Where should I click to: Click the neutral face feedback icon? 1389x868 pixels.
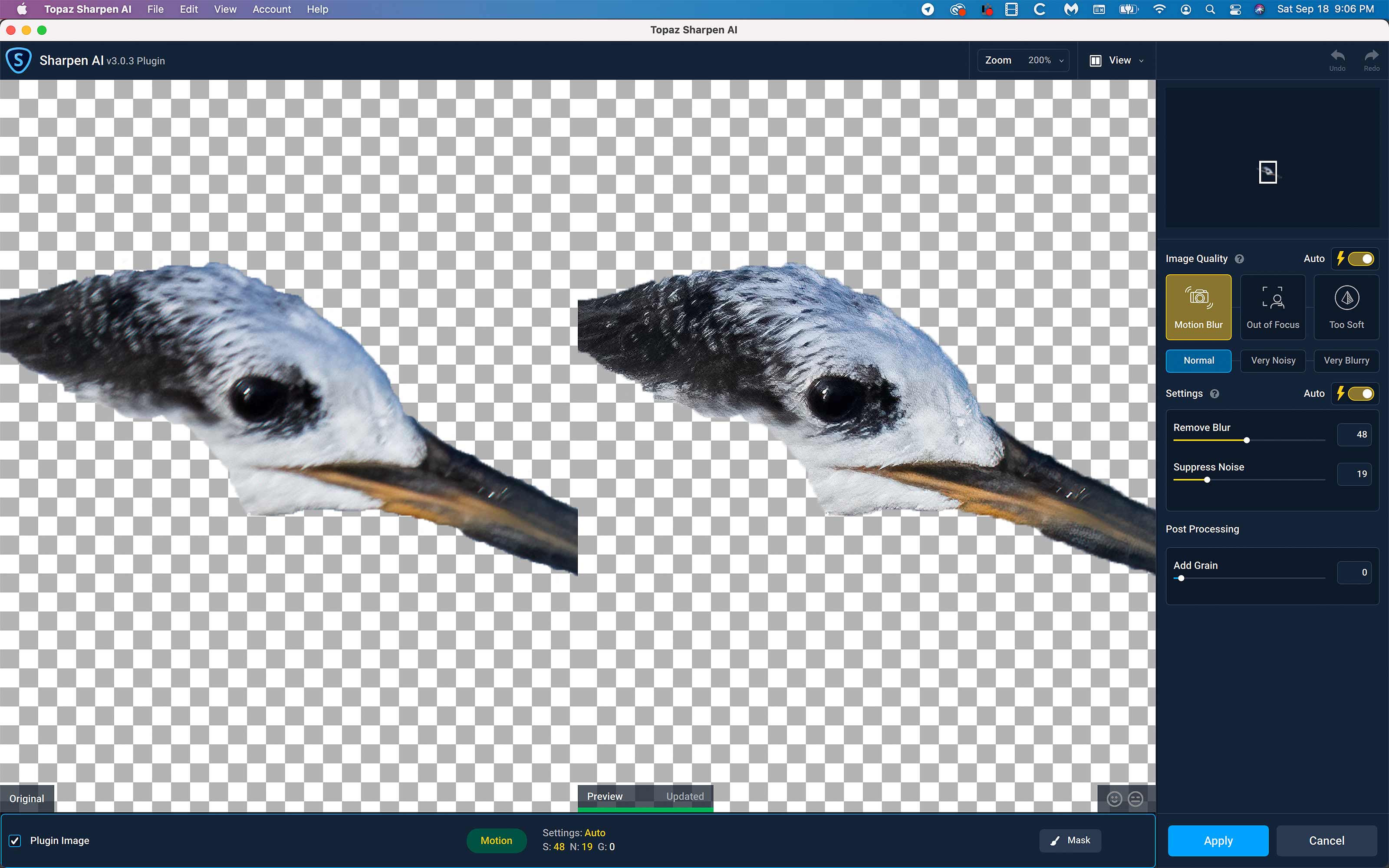tap(1136, 799)
